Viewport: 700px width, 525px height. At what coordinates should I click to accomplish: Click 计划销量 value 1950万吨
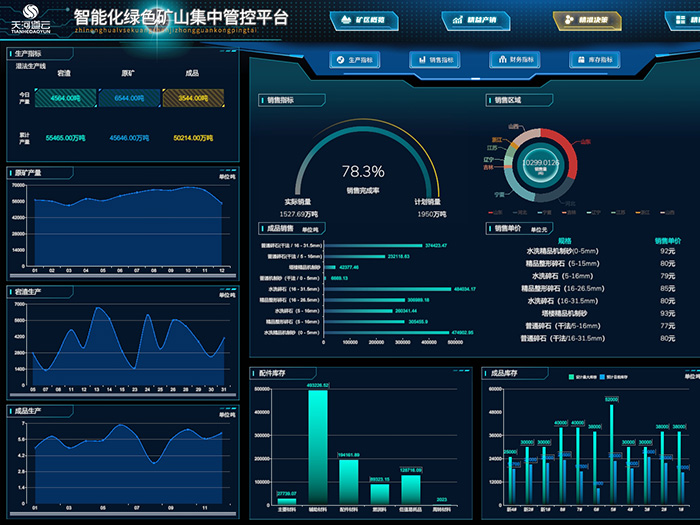[x=432, y=214]
